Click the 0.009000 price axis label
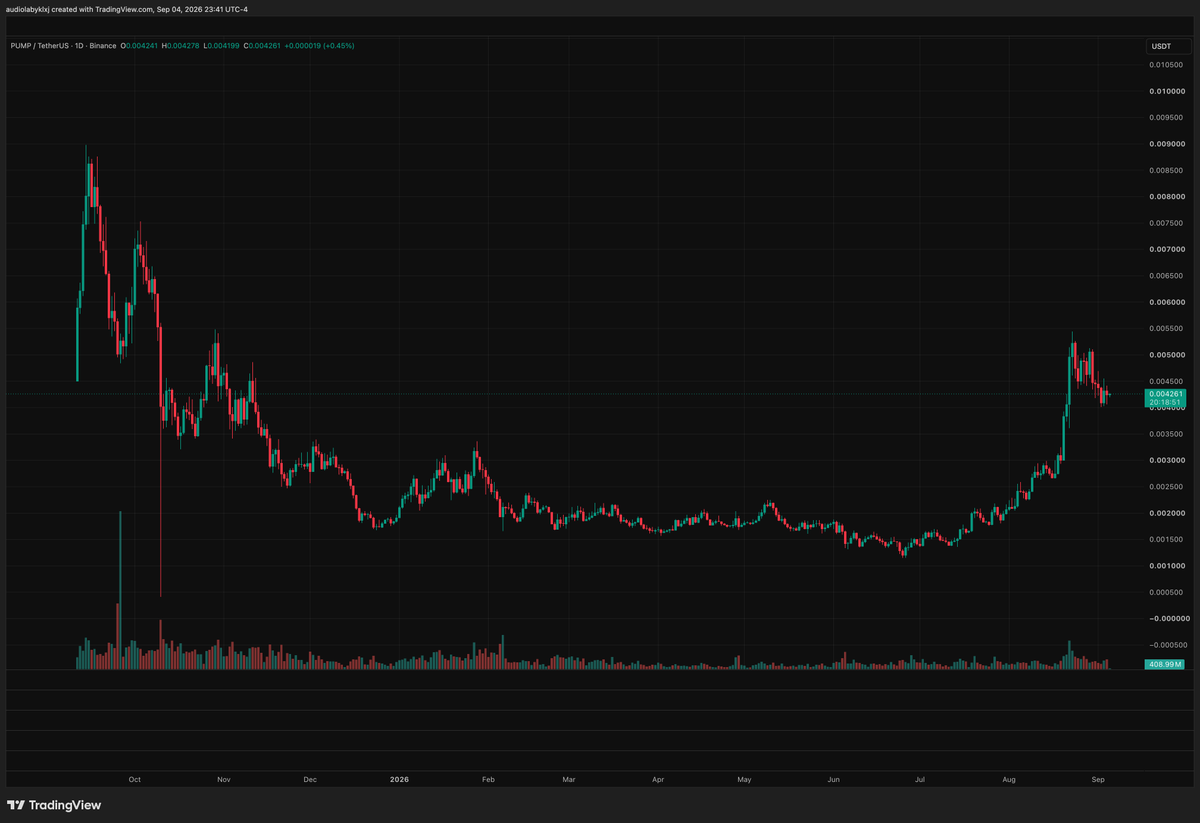Screen dimensions: 1200x823 (x=1168, y=144)
